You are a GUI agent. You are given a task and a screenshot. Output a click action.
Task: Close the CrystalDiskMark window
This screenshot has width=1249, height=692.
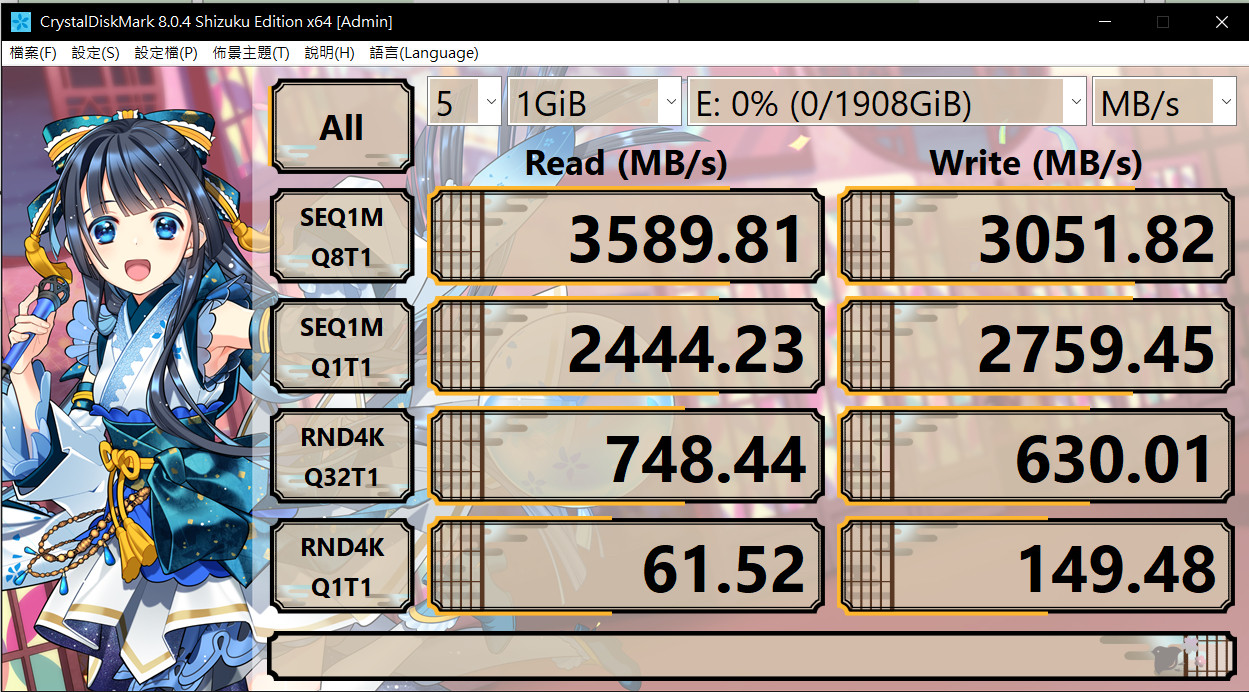click(x=1222, y=21)
